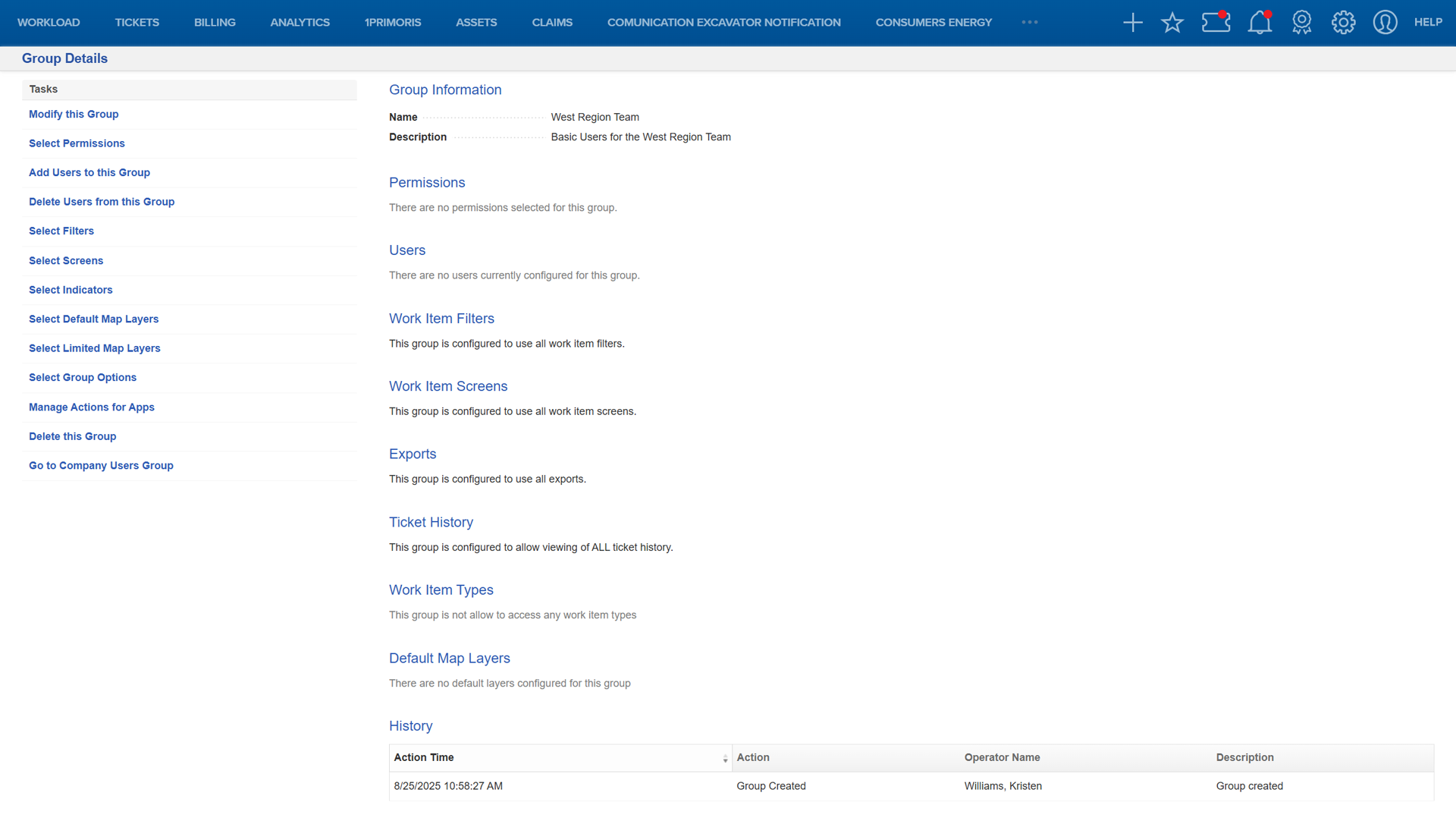Click the bell alerts icon

click(1260, 23)
